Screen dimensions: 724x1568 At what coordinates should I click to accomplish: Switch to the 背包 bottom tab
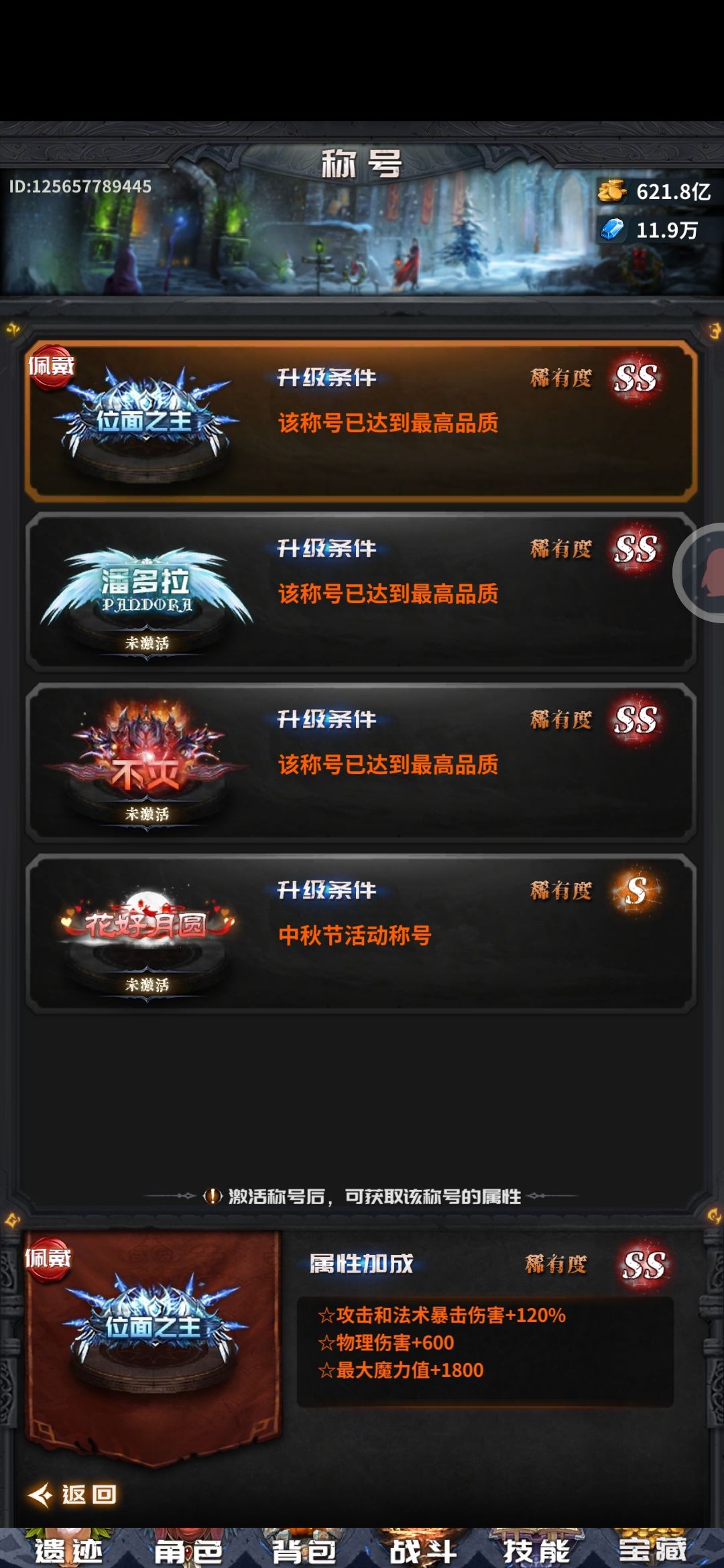tap(304, 1551)
